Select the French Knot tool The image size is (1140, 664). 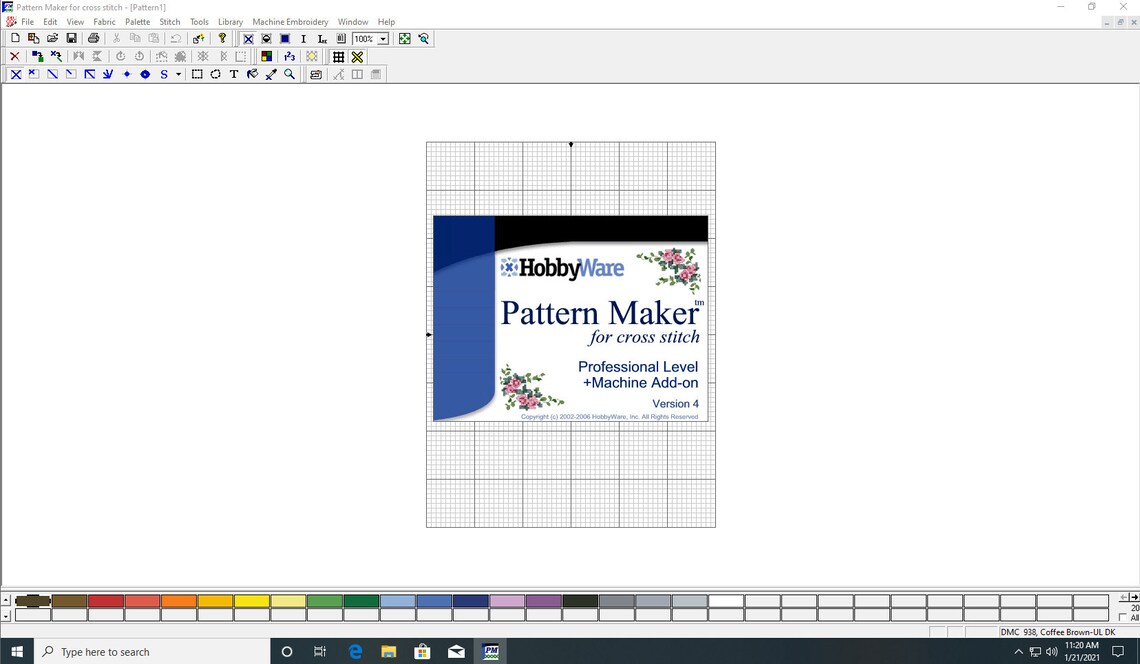[126, 73]
